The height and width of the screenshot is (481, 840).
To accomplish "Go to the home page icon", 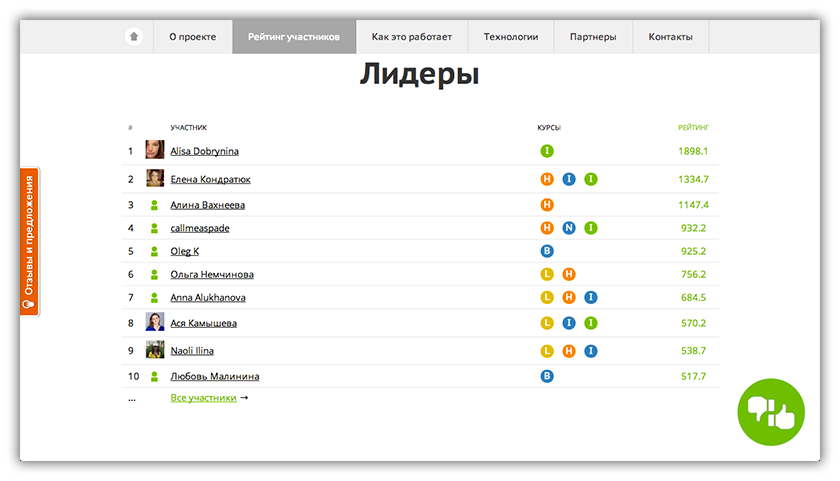I will coord(134,36).
